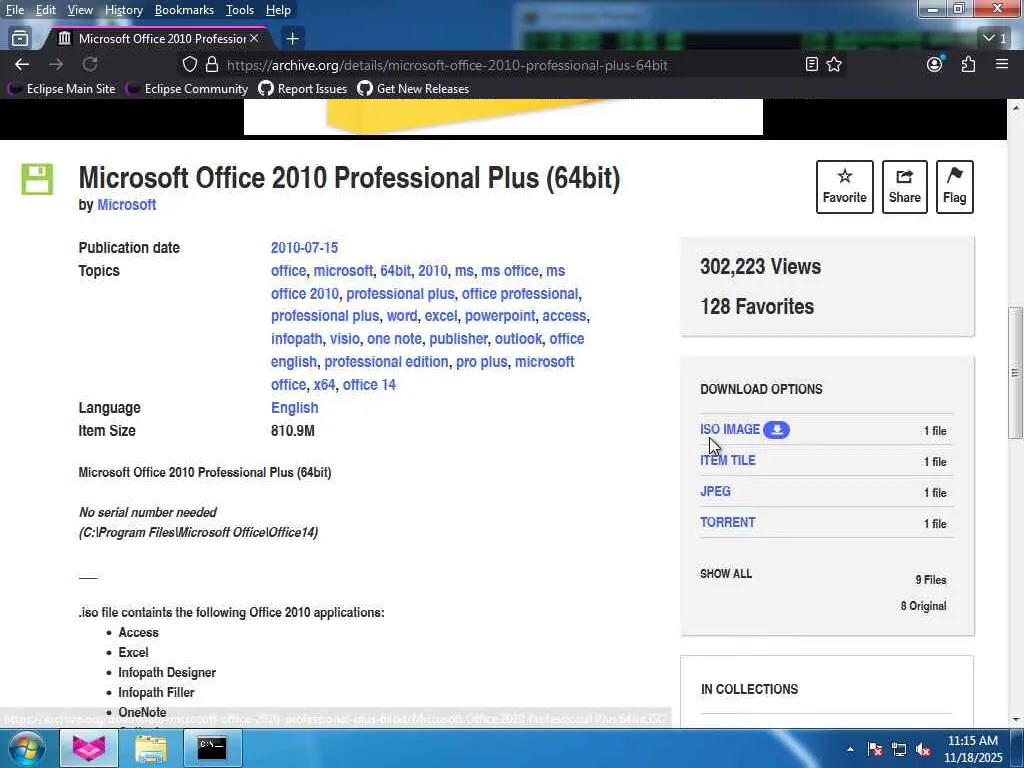Open the File menu

click(x=15, y=10)
